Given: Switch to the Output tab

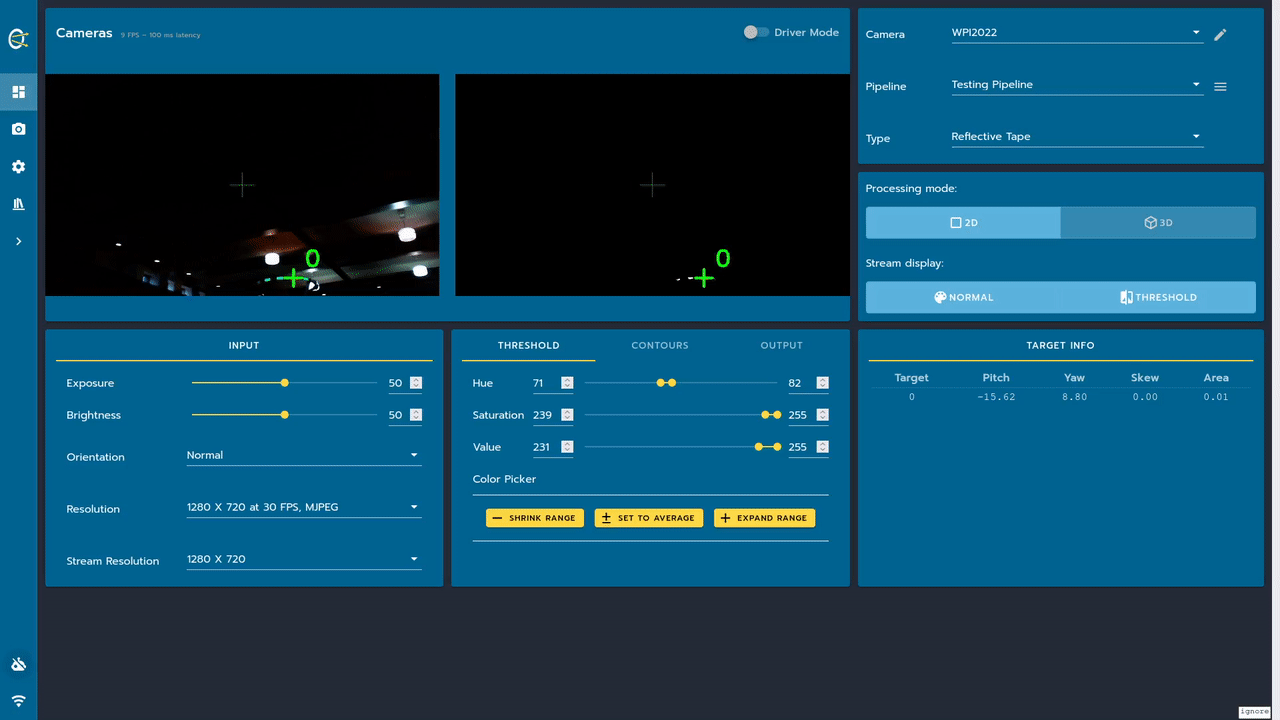Looking at the screenshot, I should pyautogui.click(x=782, y=345).
